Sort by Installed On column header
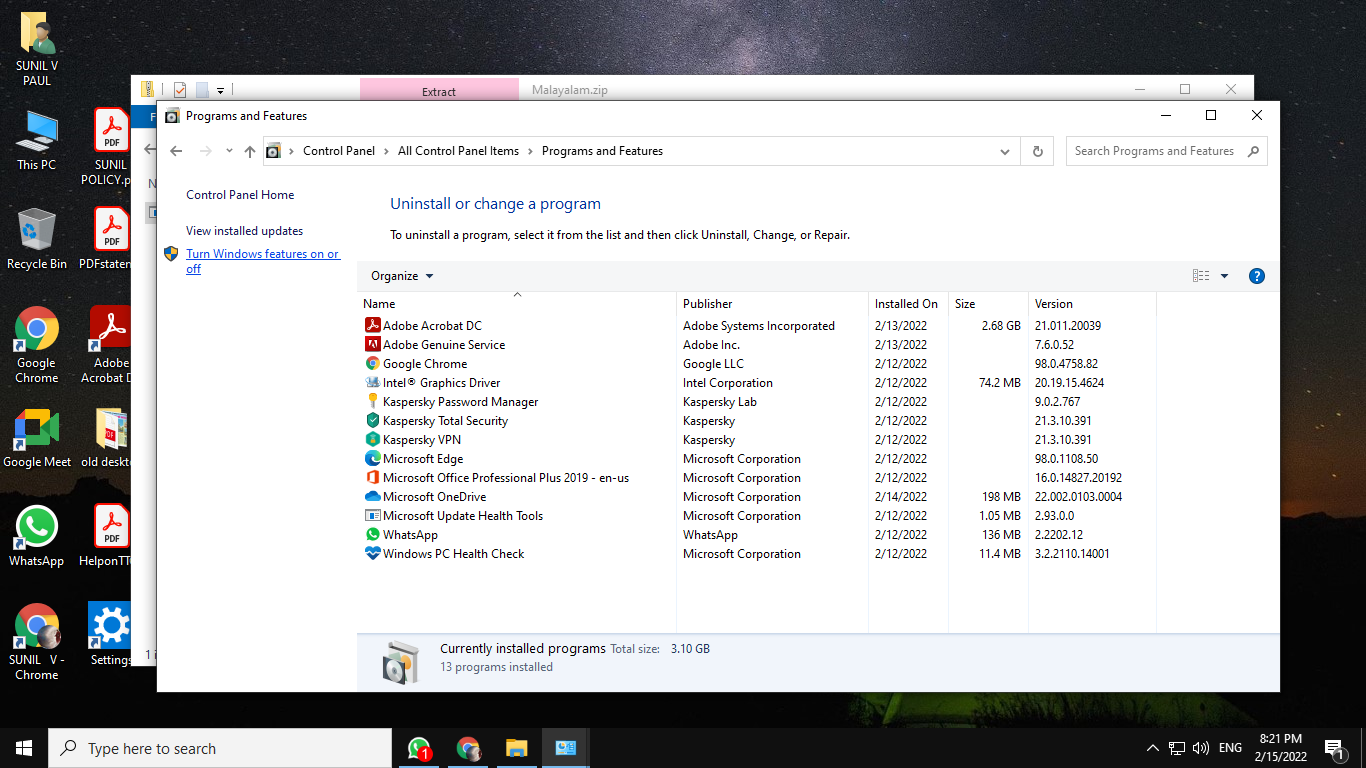This screenshot has height=768, width=1366. click(908, 303)
